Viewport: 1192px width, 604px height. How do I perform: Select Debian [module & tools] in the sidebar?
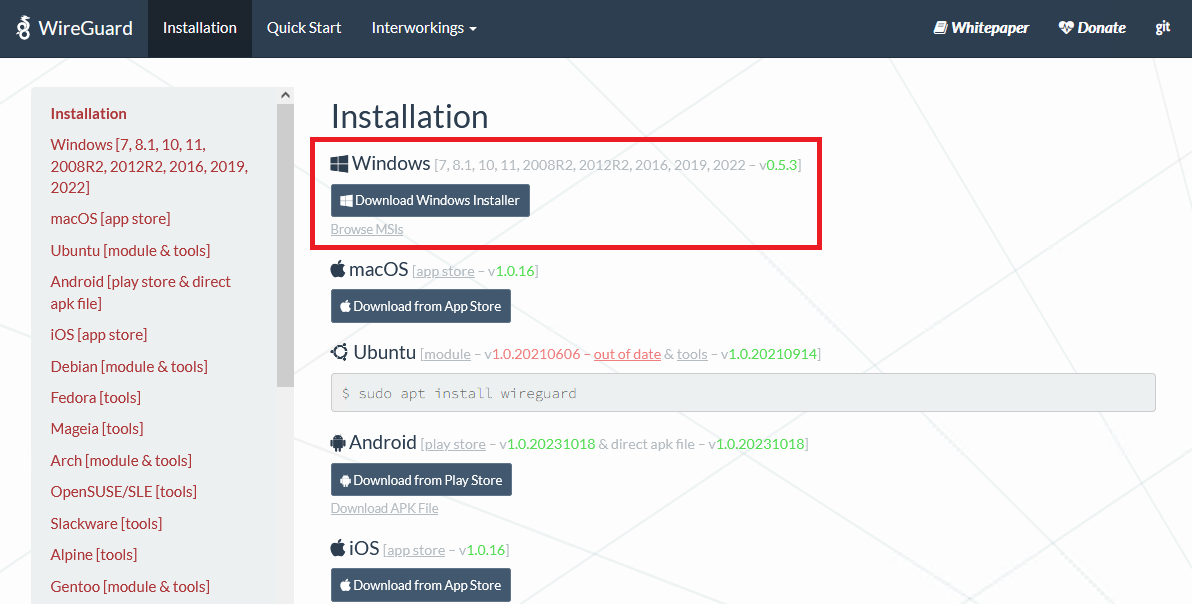[129, 366]
